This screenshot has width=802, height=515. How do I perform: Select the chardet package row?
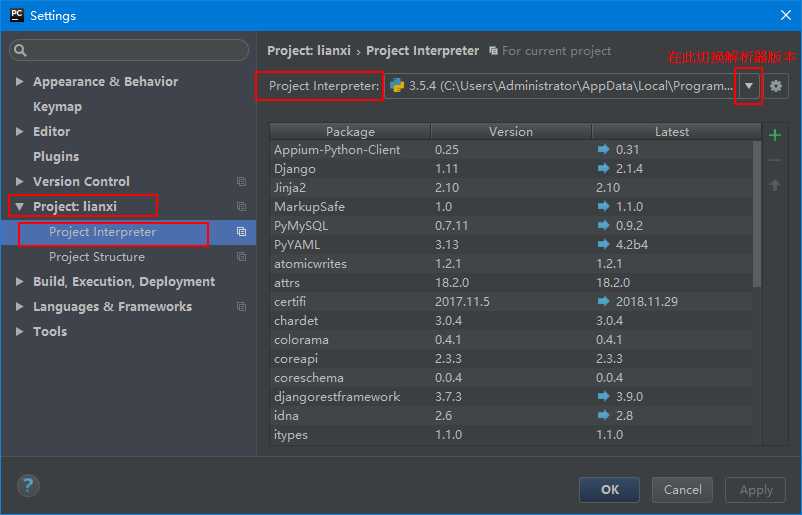pos(512,321)
